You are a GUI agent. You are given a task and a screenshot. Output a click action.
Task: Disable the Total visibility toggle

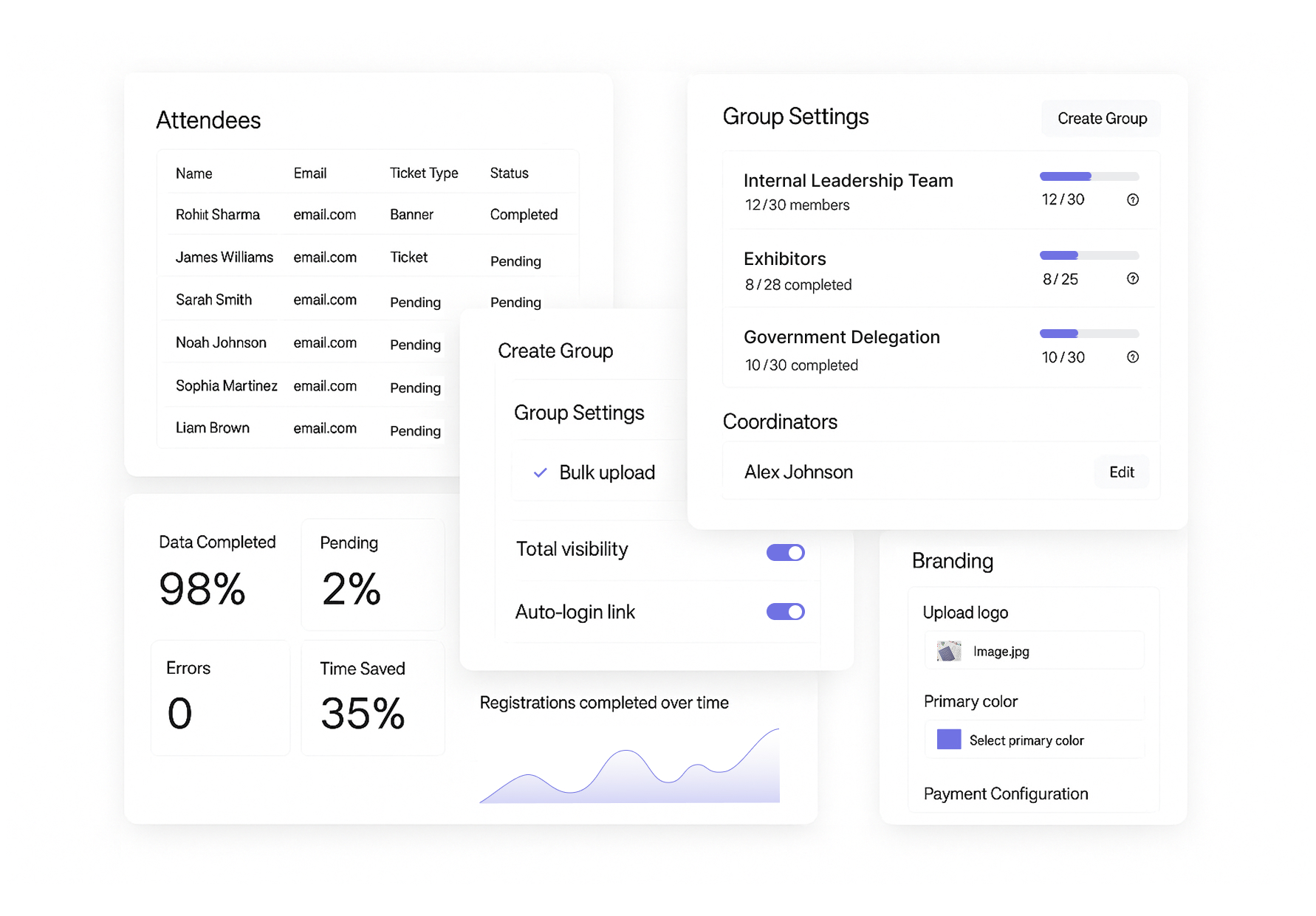click(785, 552)
